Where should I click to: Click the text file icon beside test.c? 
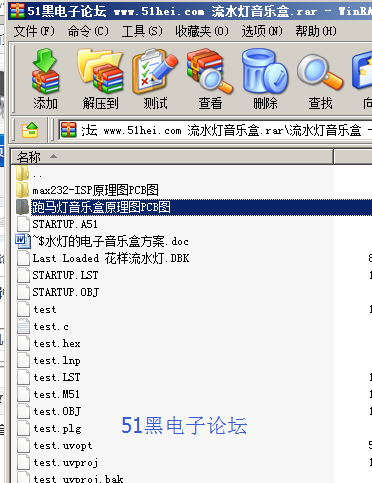pyautogui.click(x=23, y=326)
